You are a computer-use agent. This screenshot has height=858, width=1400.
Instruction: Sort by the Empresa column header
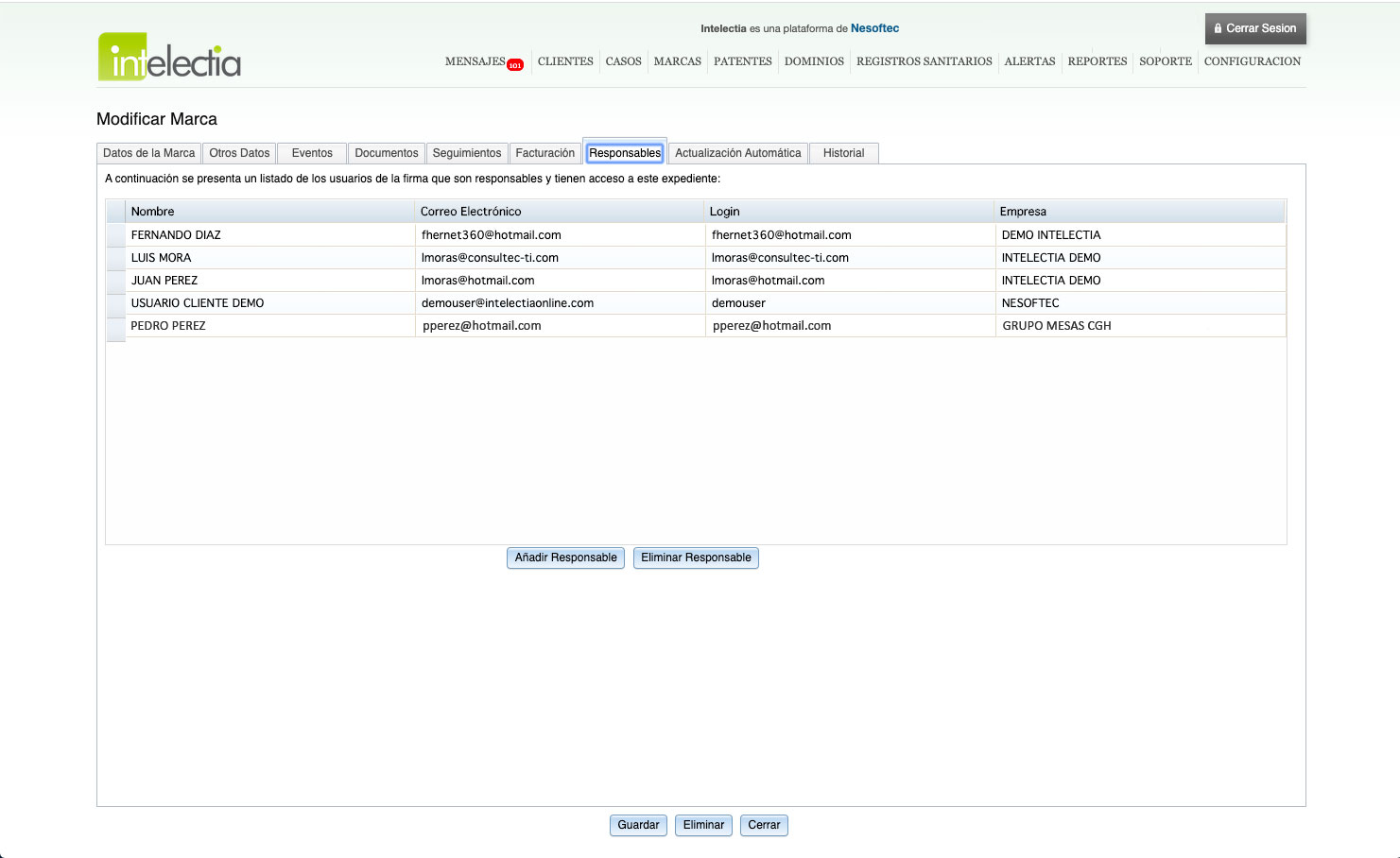point(1023,212)
